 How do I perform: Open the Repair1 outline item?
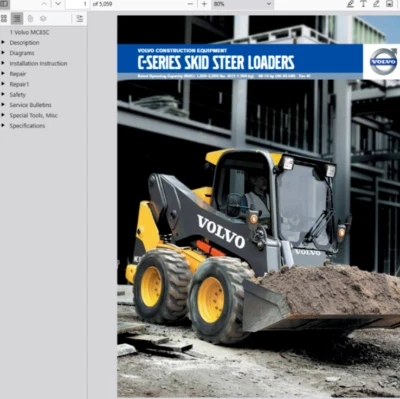pos(19,84)
